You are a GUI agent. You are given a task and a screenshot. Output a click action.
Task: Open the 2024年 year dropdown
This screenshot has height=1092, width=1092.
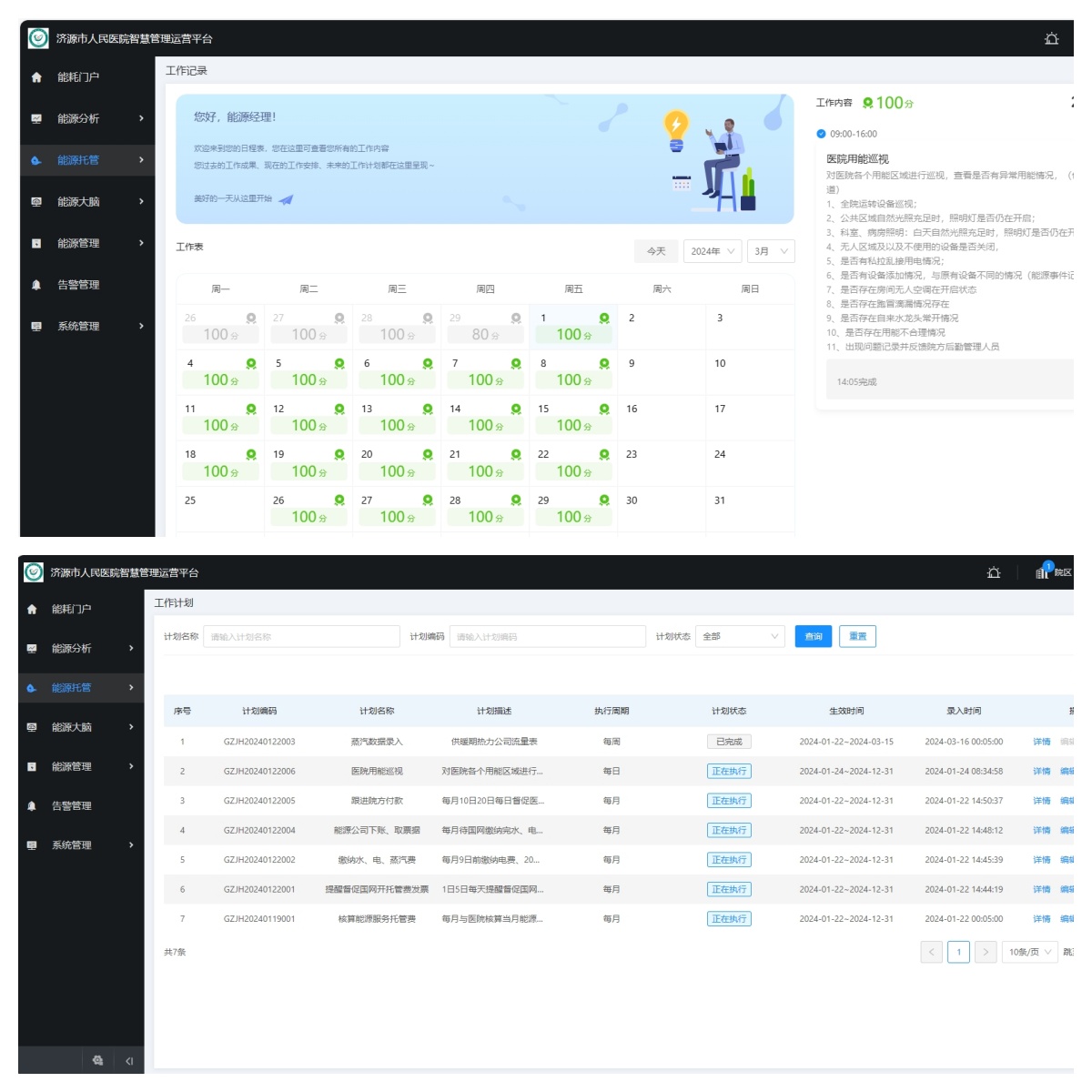pos(712,251)
